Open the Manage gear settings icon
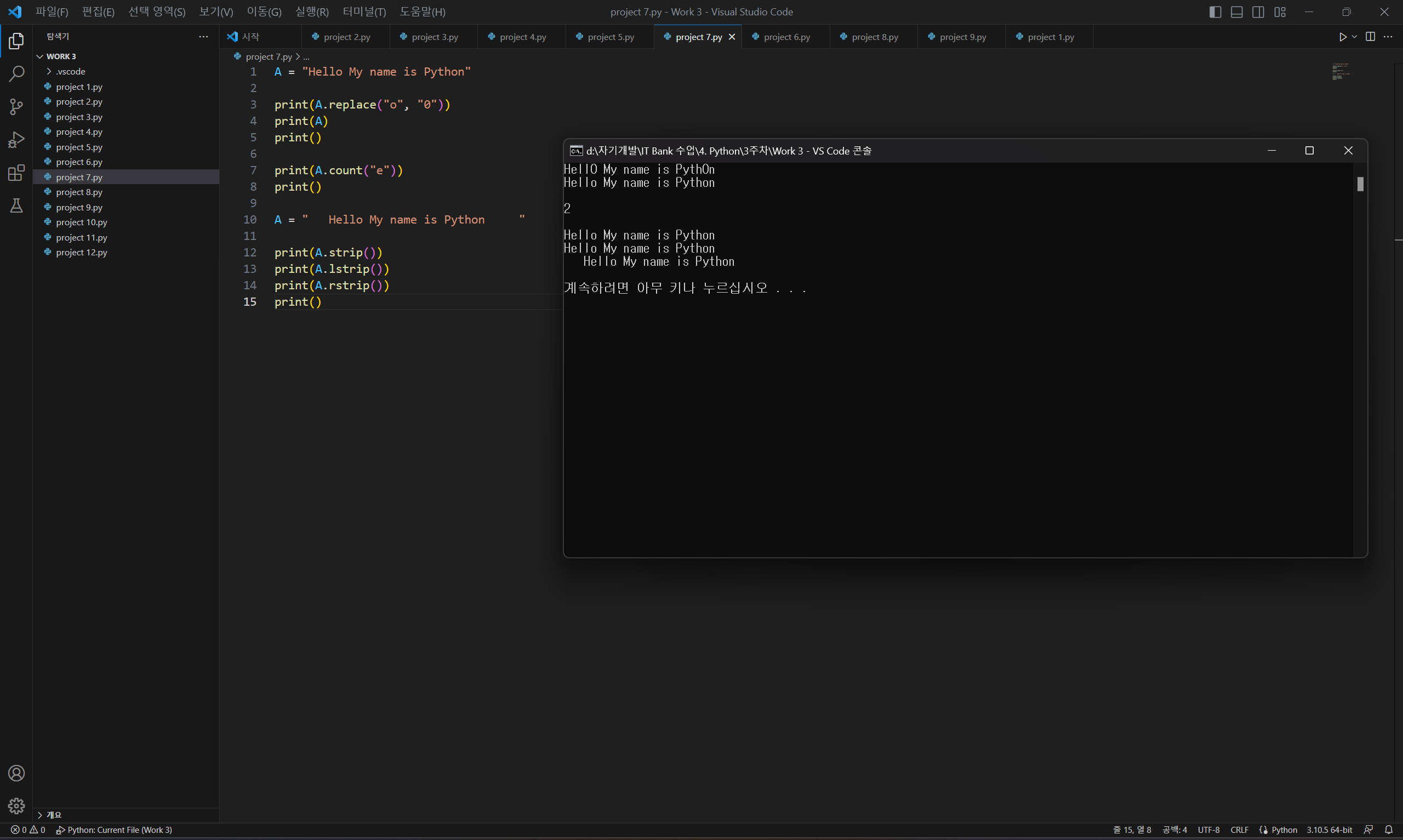This screenshot has height=840, width=1403. click(x=16, y=805)
